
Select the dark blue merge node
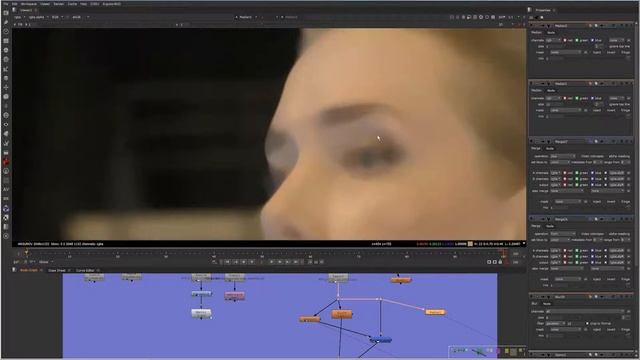381,340
